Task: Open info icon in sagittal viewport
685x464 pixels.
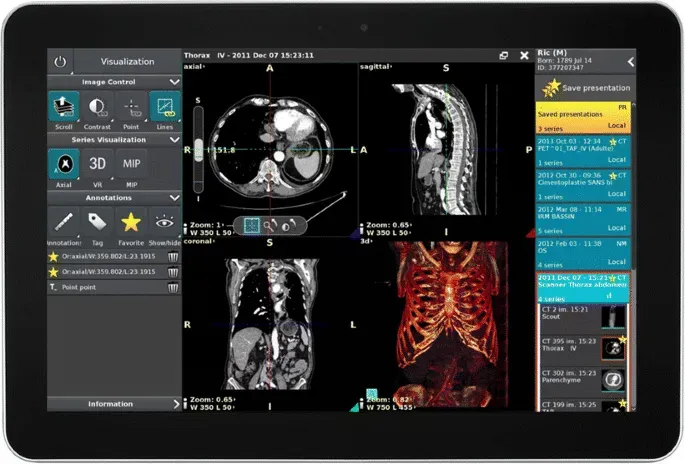Action: click(361, 229)
